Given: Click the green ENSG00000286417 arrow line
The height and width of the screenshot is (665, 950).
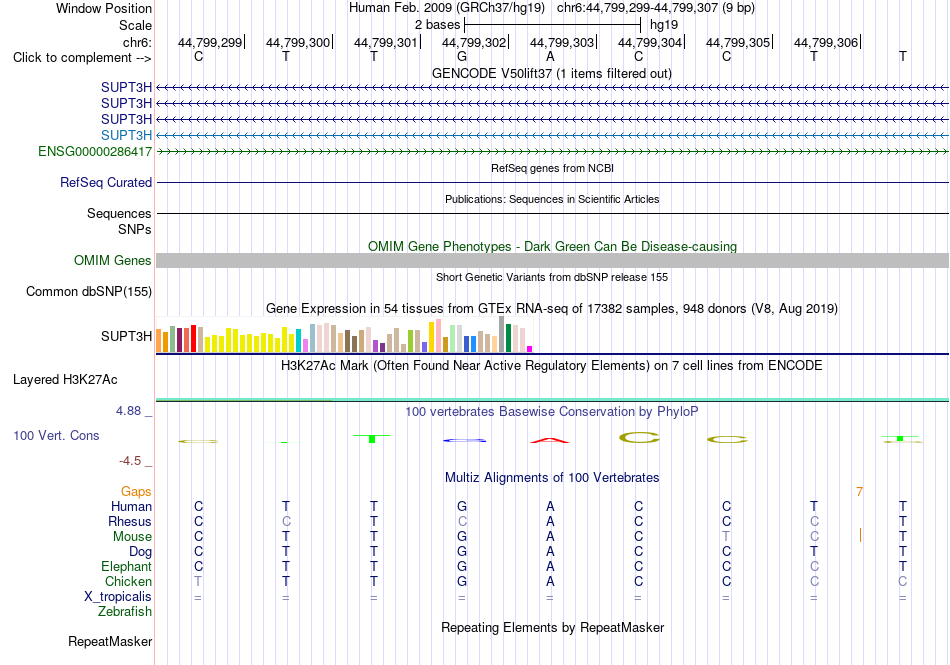Looking at the screenshot, I should [x=552, y=151].
